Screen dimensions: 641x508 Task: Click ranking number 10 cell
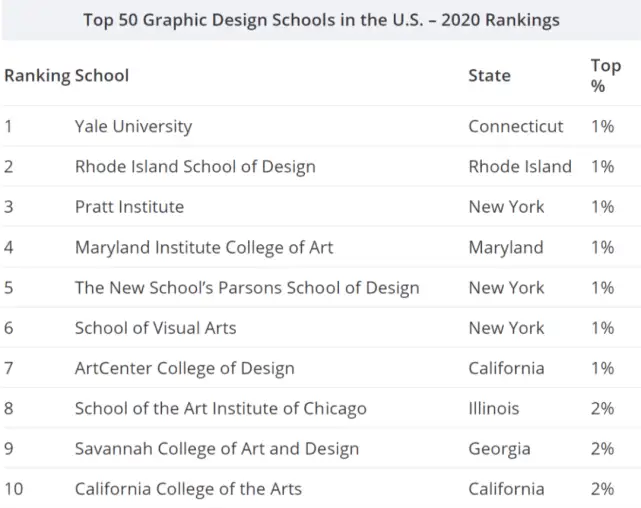click(x=14, y=489)
